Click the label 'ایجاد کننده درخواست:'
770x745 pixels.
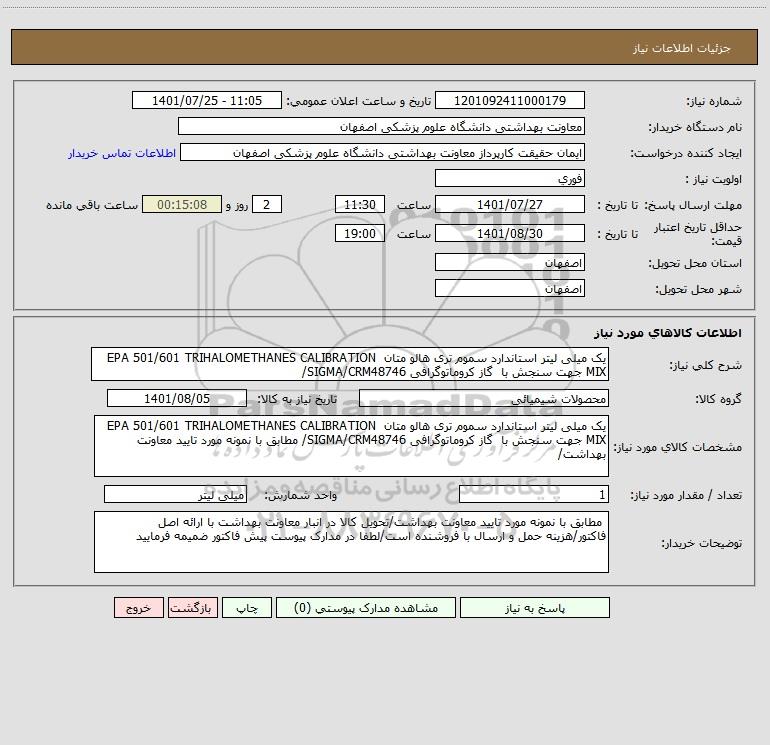pyautogui.click(x=686, y=153)
